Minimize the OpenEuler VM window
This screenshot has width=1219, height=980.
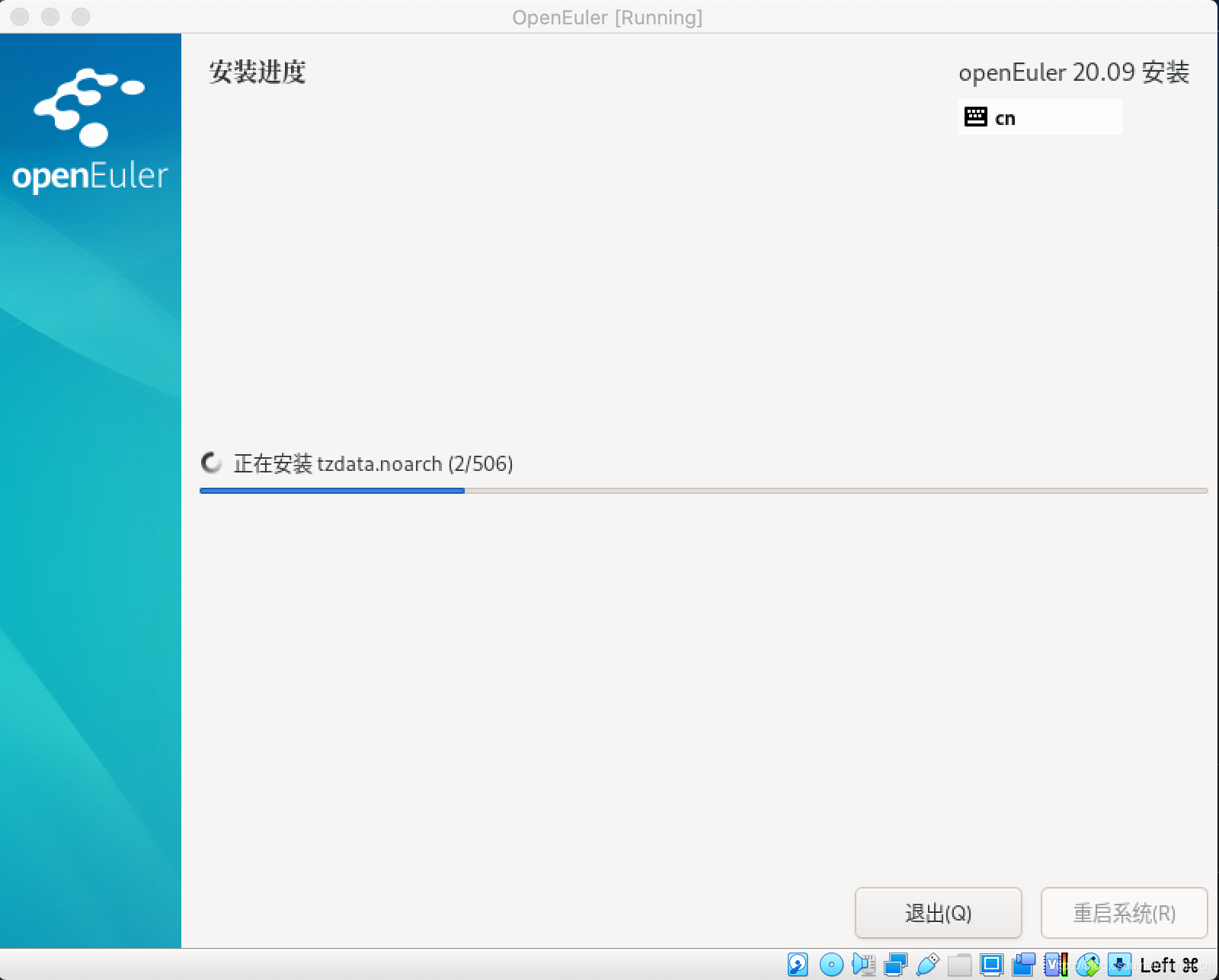click(50, 16)
